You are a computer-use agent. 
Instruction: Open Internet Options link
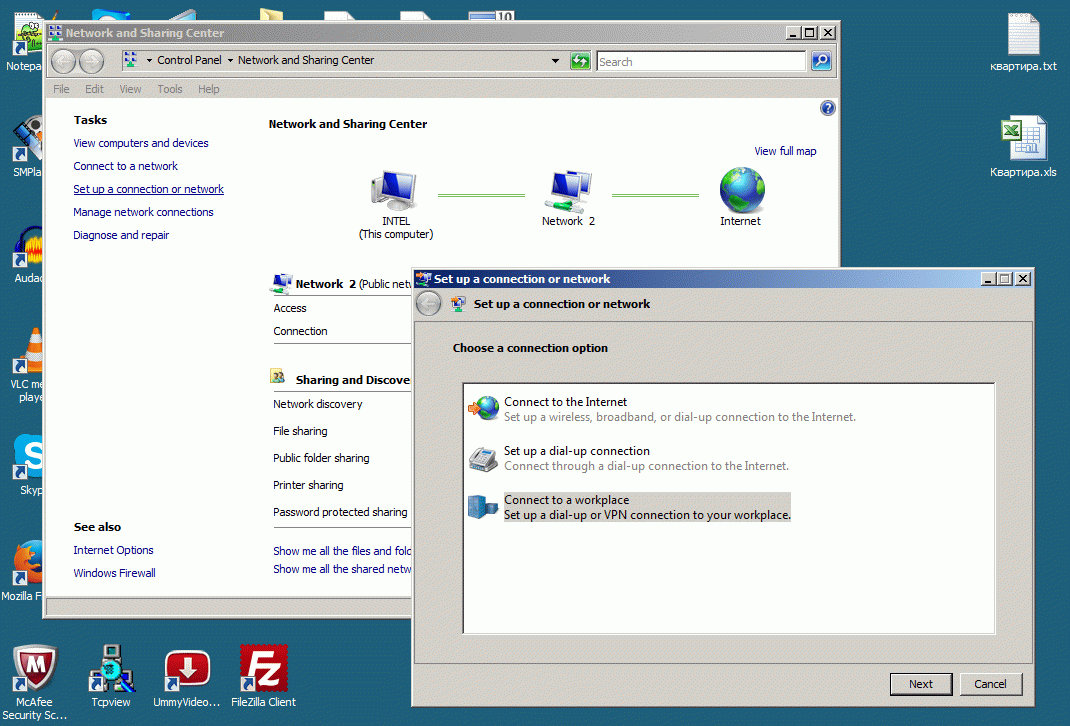pyautogui.click(x=113, y=550)
